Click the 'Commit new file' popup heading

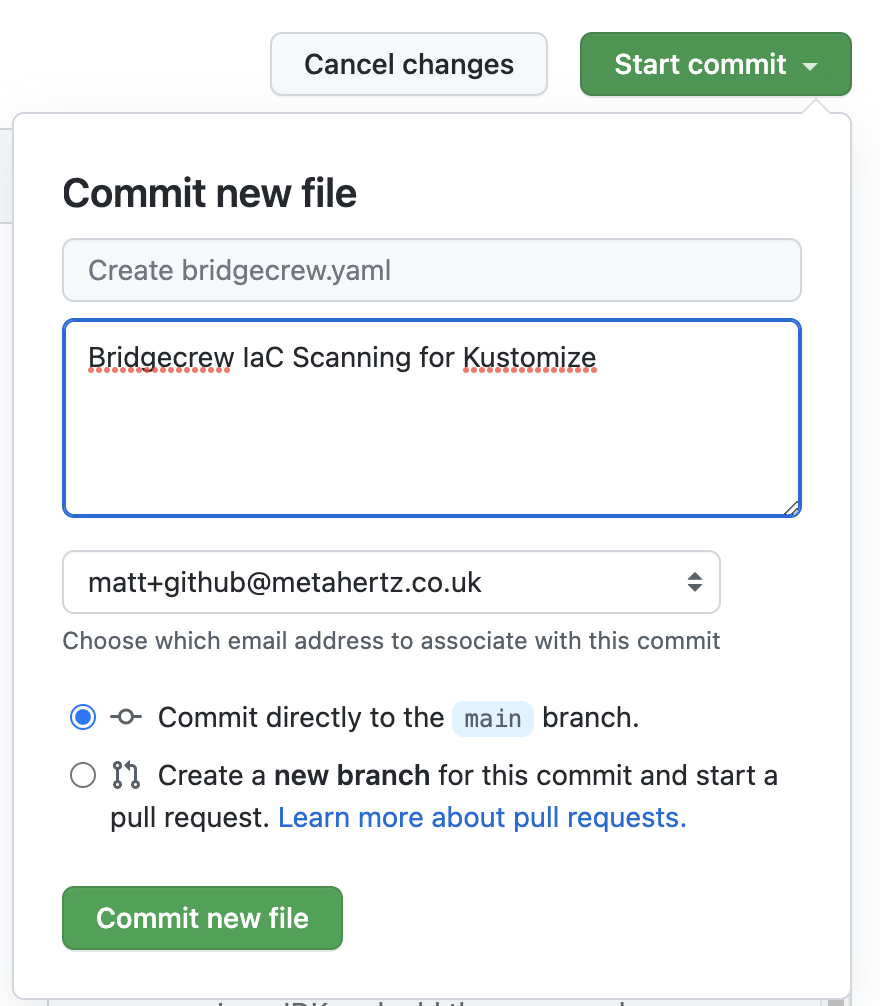tap(210, 193)
